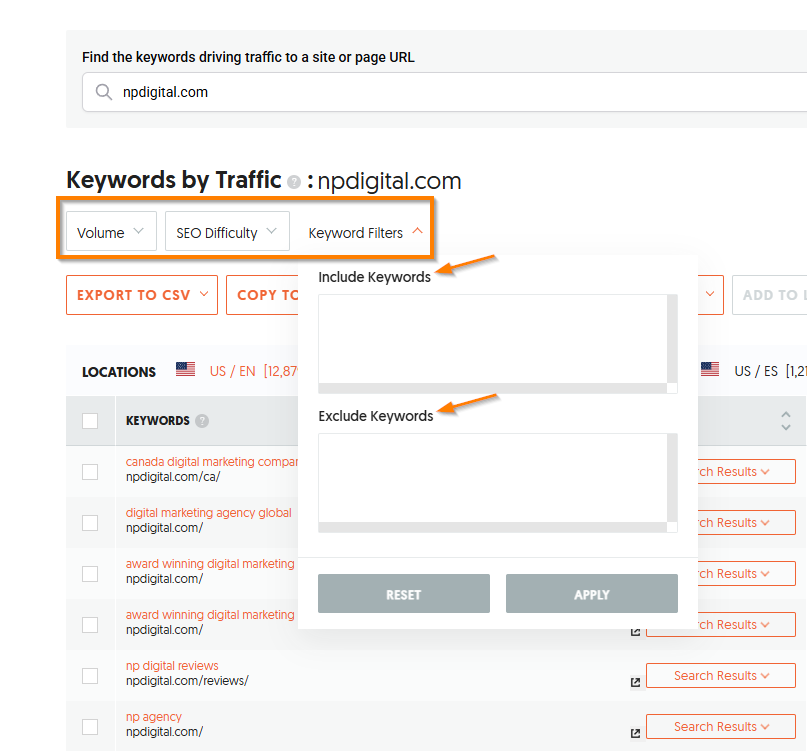This screenshot has height=751, width=807.
Task: Click help icon next to KEYWORDS header
Action: (x=202, y=421)
